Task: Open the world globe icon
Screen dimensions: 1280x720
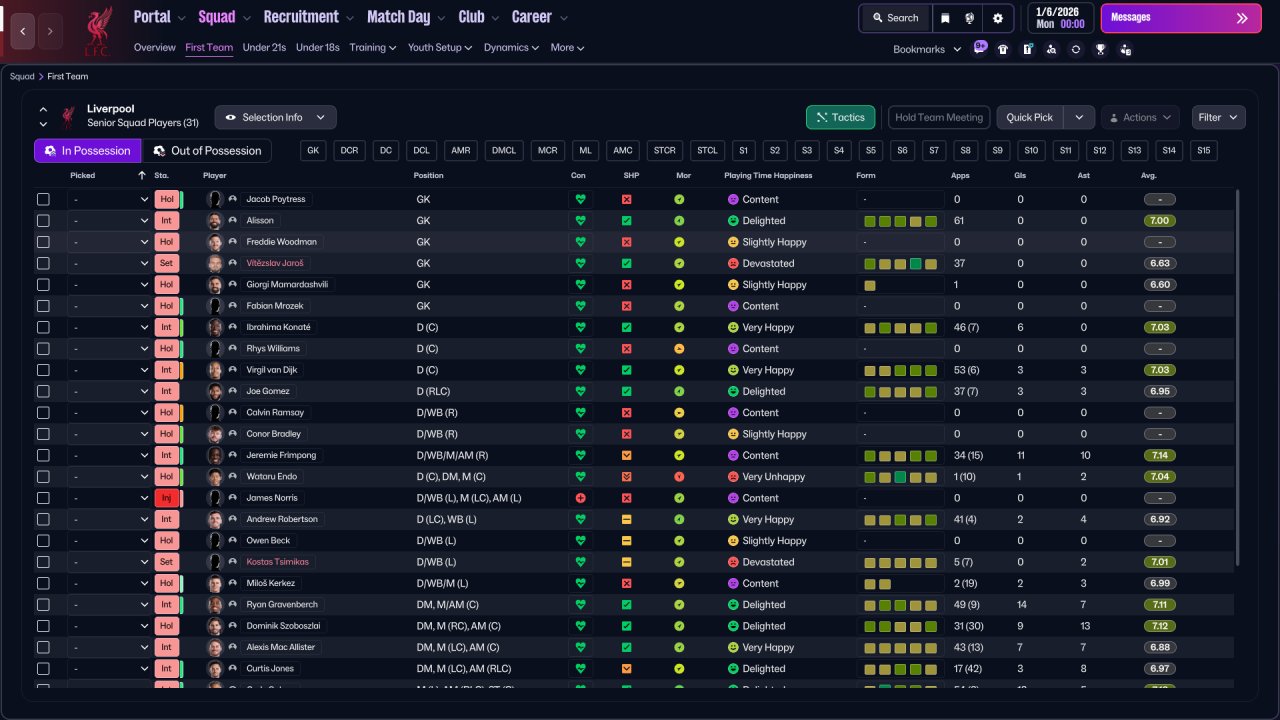Action: click(970, 18)
